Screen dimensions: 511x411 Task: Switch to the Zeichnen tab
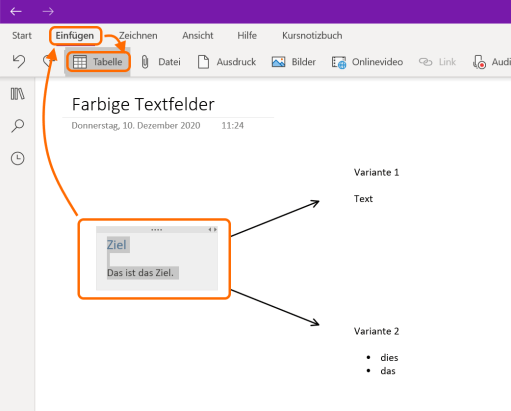point(138,36)
